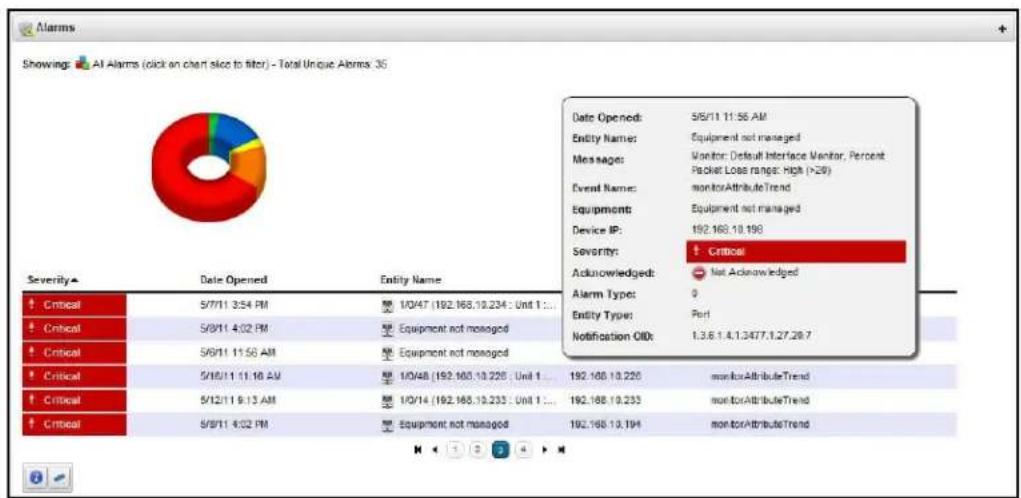Go to the next page of alarms
The width and height of the screenshot is (1021, 498).
(545, 449)
